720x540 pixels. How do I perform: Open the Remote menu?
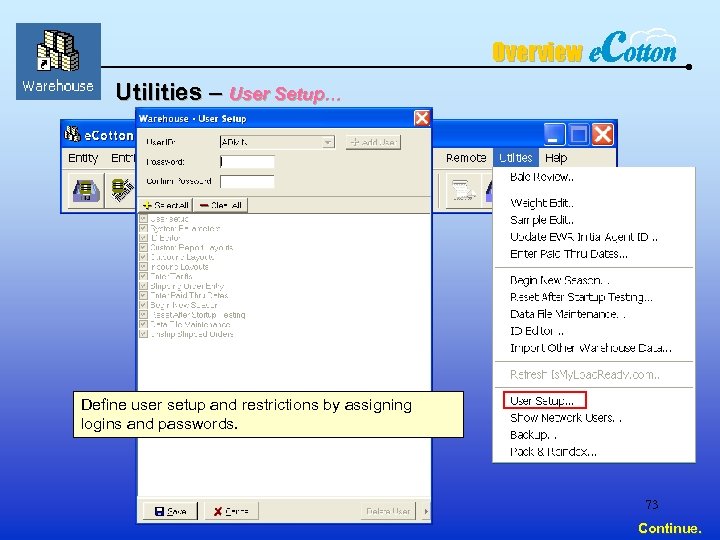coord(466,158)
